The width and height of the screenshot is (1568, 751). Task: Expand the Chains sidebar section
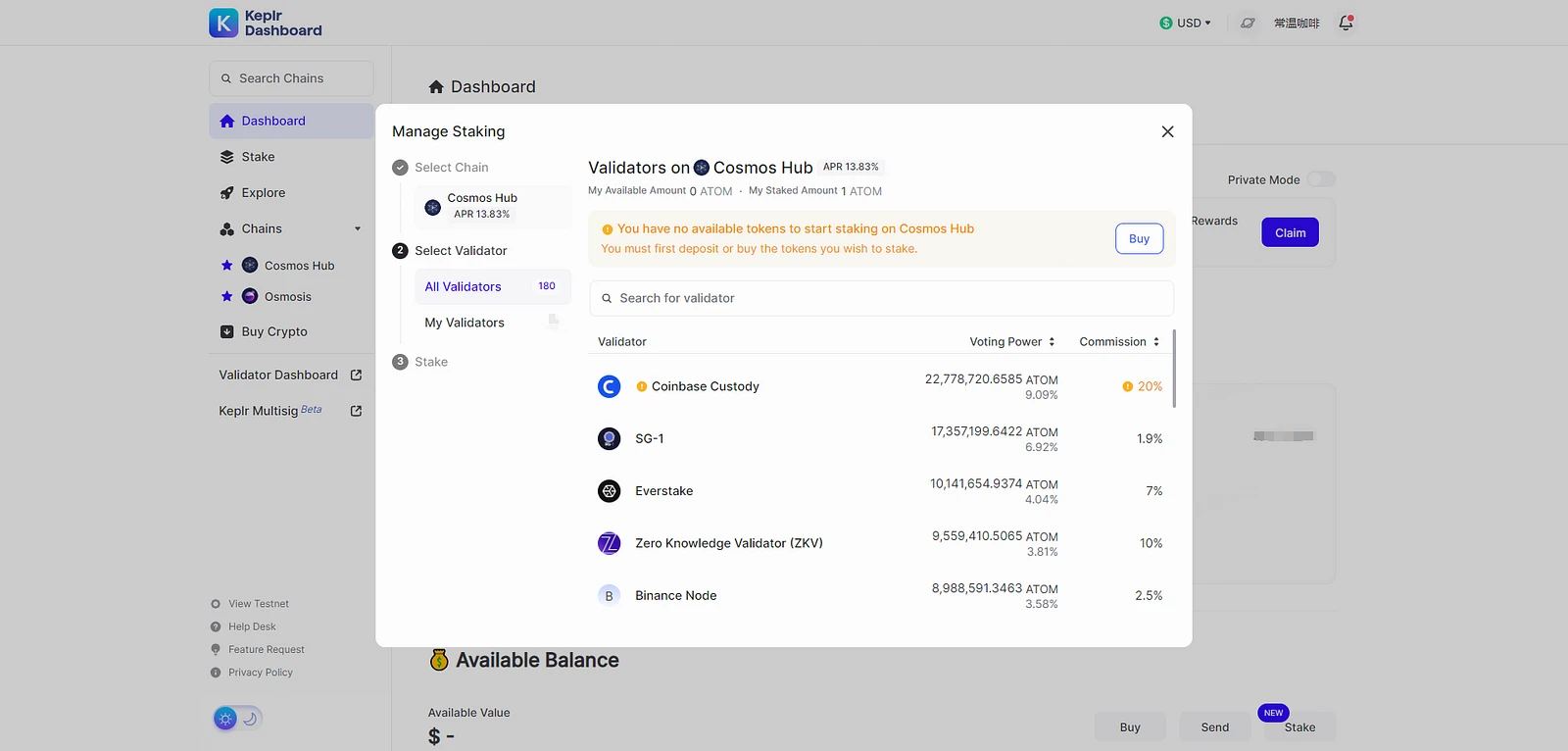pyautogui.click(x=357, y=229)
